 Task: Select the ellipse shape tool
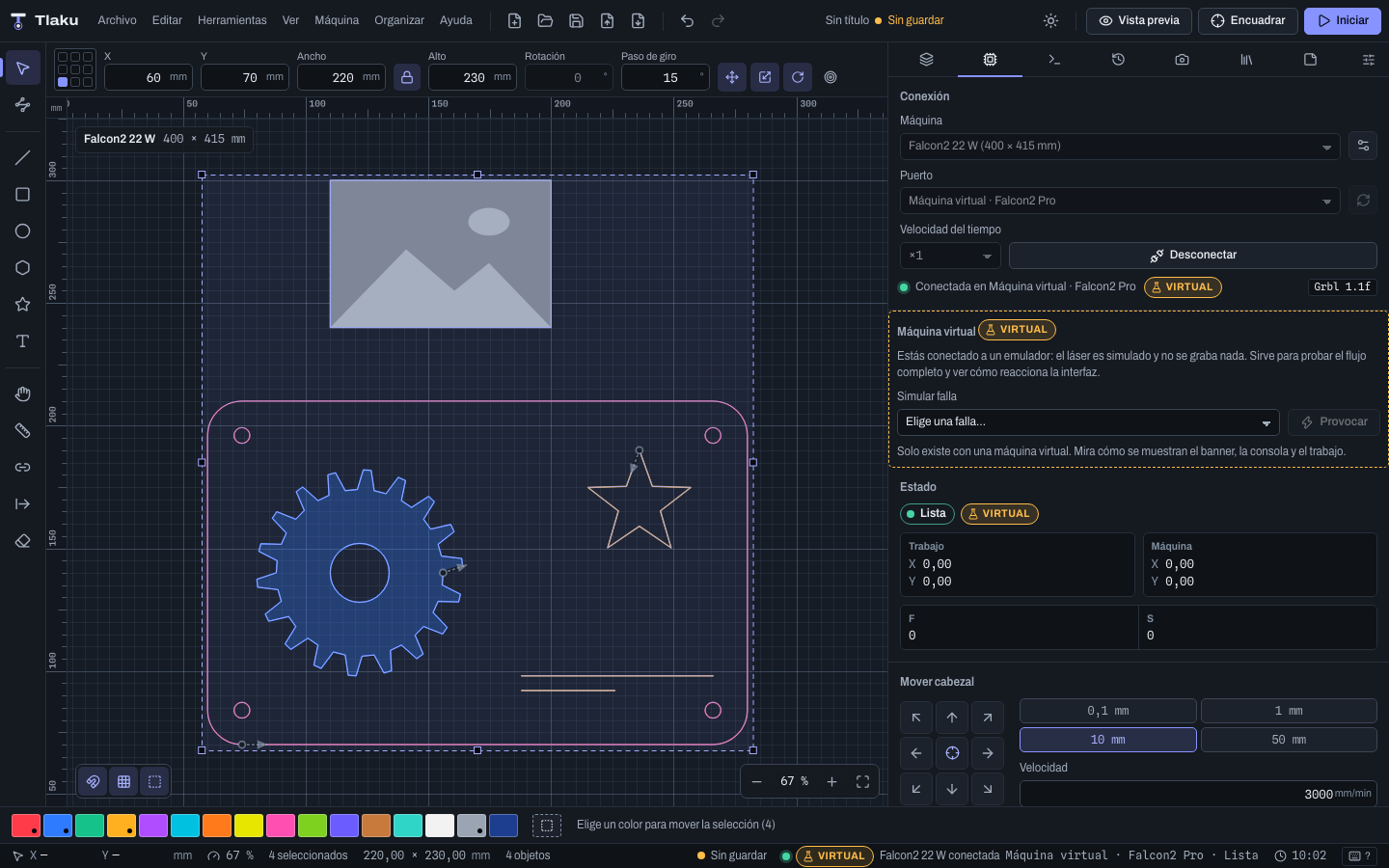(23, 231)
